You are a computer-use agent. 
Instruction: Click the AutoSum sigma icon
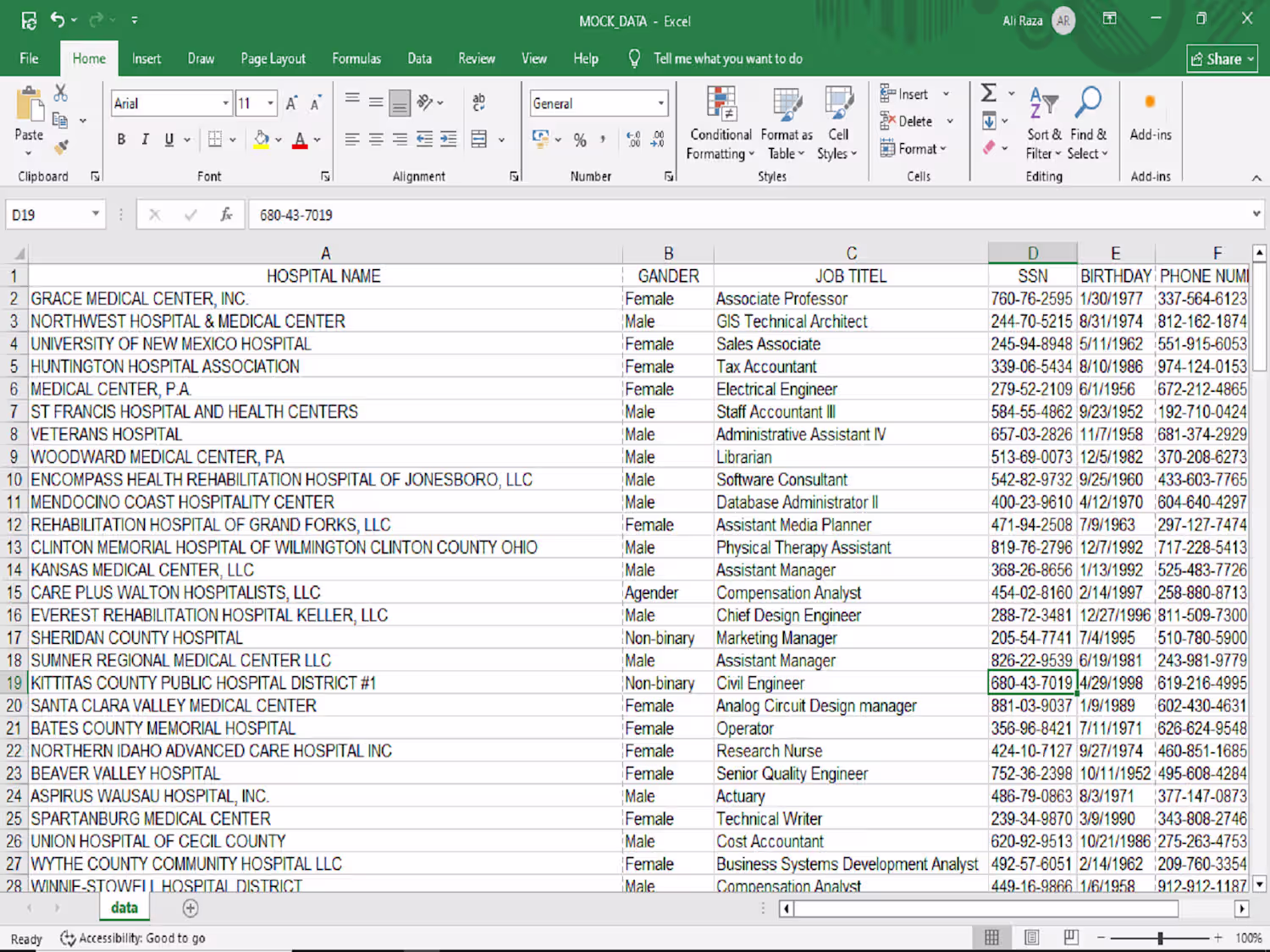988,93
